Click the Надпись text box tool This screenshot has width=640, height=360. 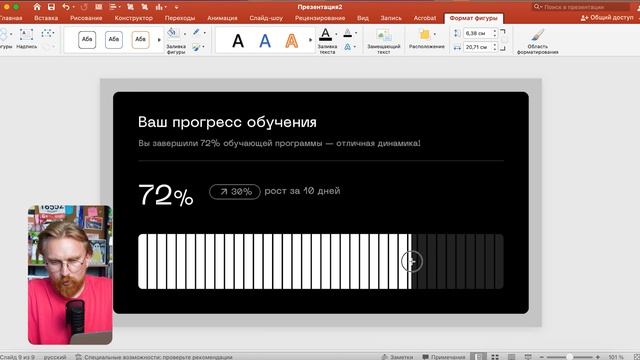pos(27,39)
